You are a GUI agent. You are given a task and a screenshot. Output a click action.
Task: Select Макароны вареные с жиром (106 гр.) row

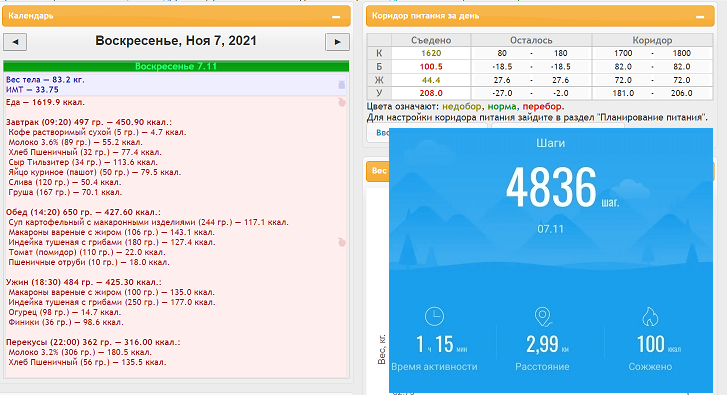click(111, 232)
